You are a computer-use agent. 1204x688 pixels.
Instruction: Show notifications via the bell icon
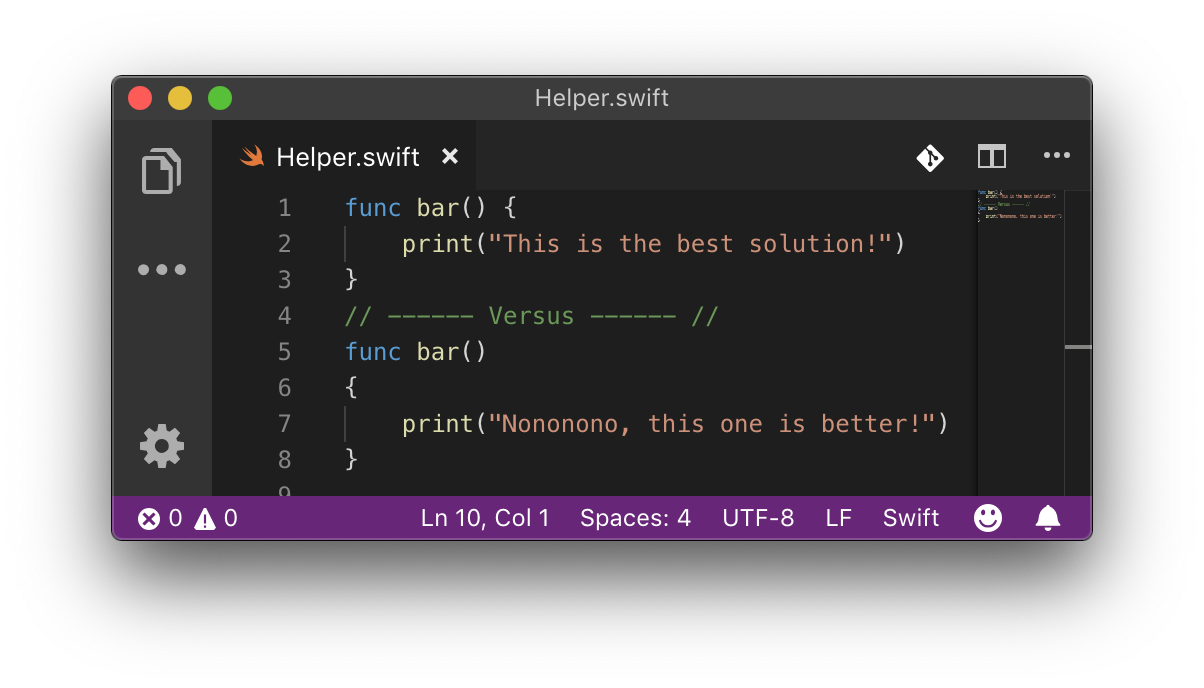click(1048, 518)
